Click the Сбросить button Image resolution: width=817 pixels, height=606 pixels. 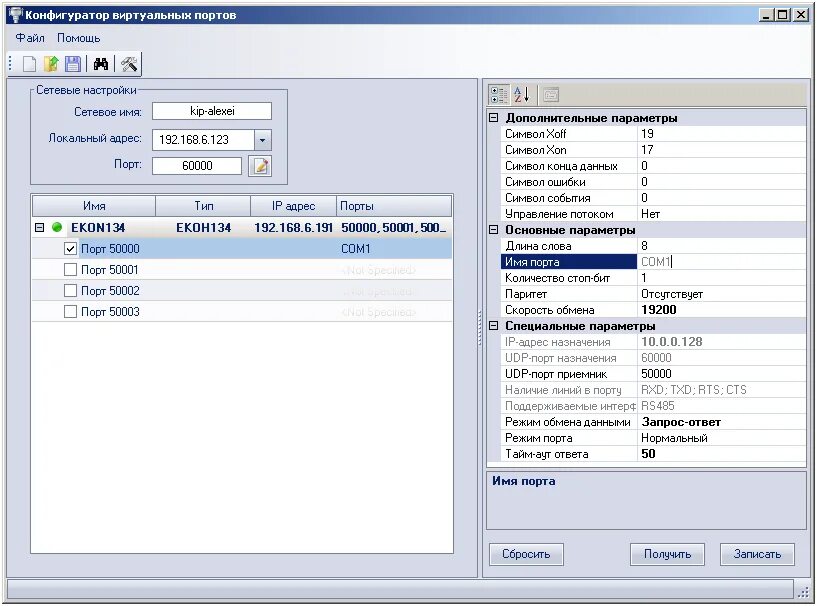526,554
